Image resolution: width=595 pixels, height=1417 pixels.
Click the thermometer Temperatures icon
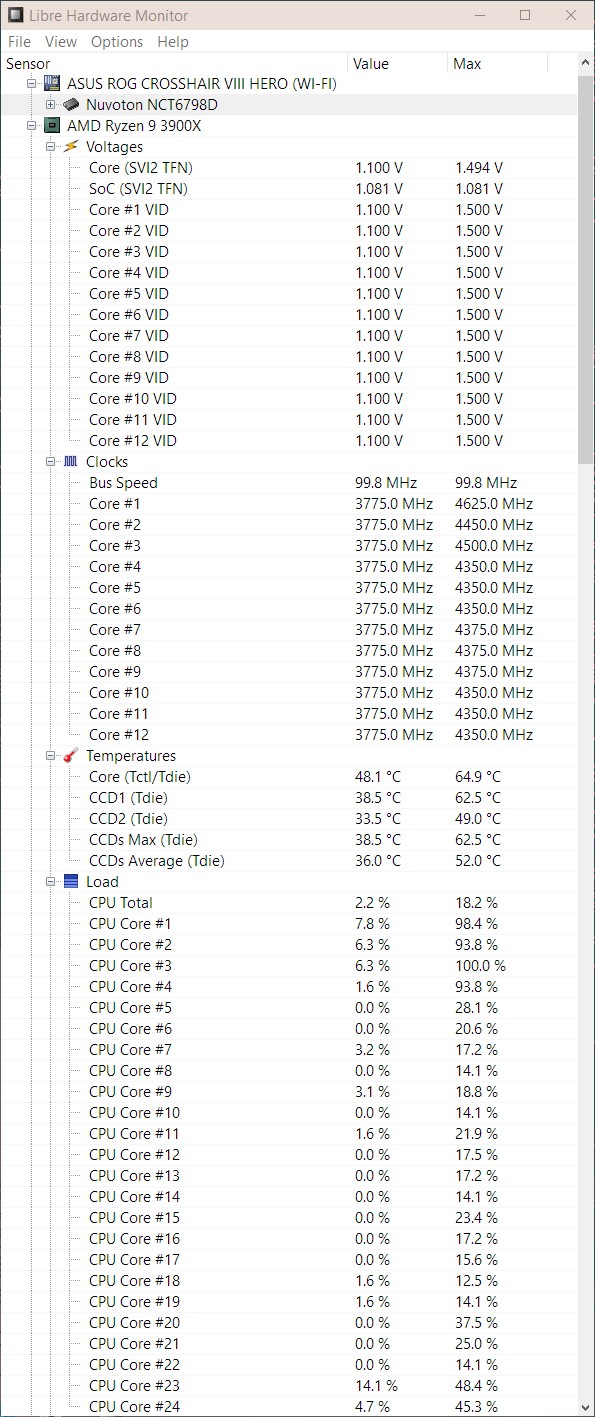[68, 755]
